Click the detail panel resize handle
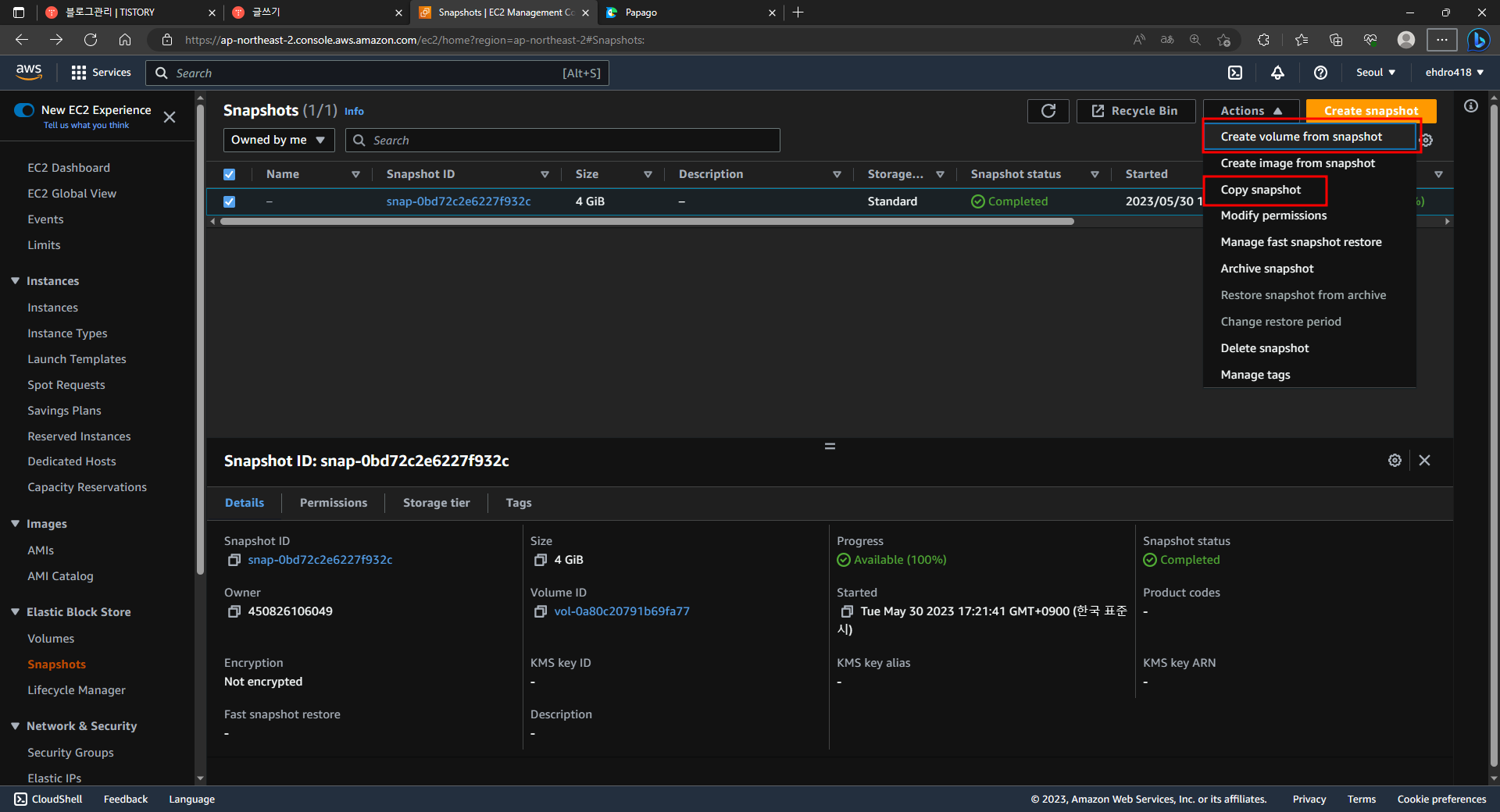Image resolution: width=1500 pixels, height=812 pixels. pyautogui.click(x=830, y=446)
